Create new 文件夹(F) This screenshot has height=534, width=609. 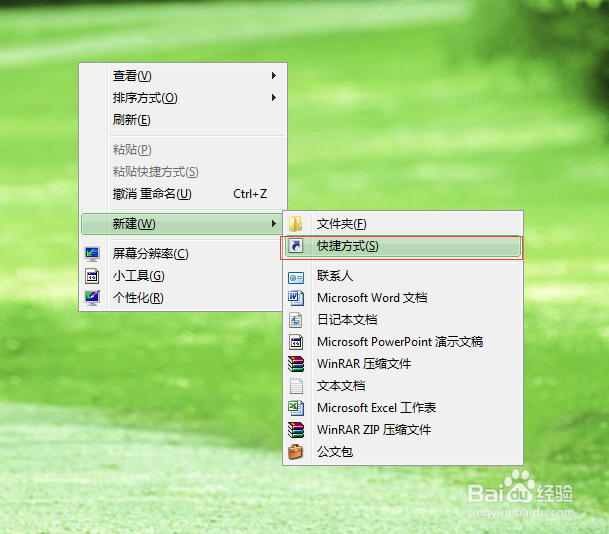(x=403, y=224)
